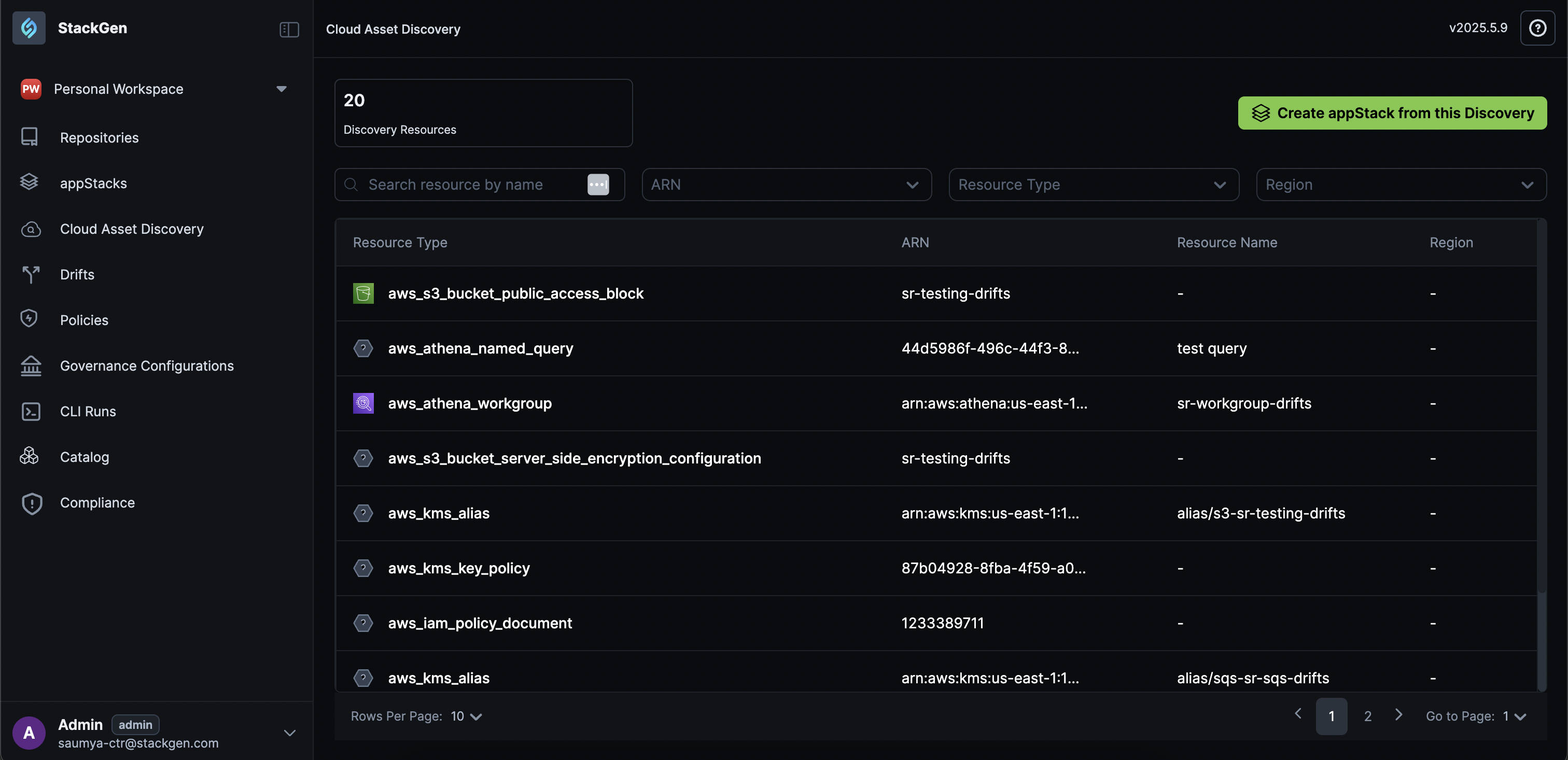
Task: Go to previous page arrow
Action: [x=1298, y=714]
